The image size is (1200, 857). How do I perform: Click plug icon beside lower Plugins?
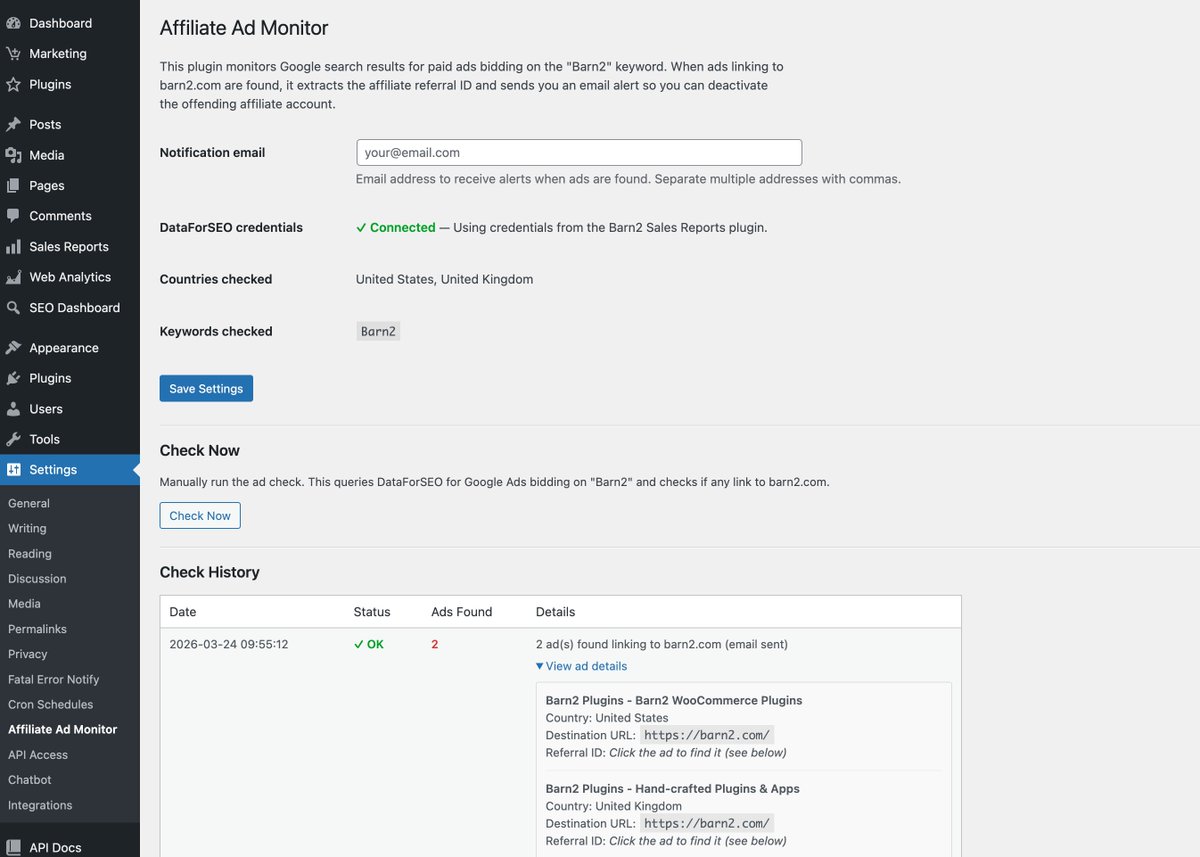[x=13, y=378]
